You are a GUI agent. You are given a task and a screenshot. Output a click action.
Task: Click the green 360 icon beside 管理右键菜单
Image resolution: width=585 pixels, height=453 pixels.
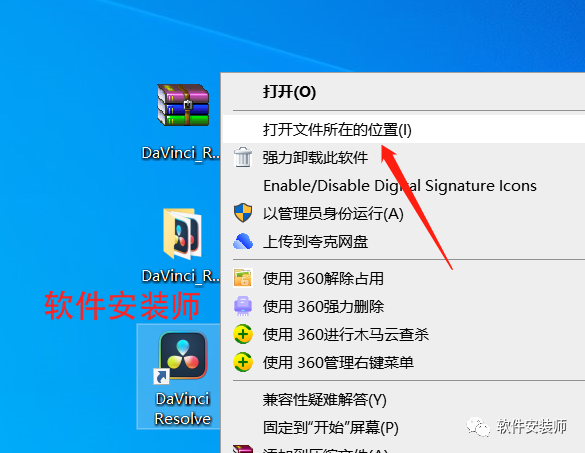(243, 362)
